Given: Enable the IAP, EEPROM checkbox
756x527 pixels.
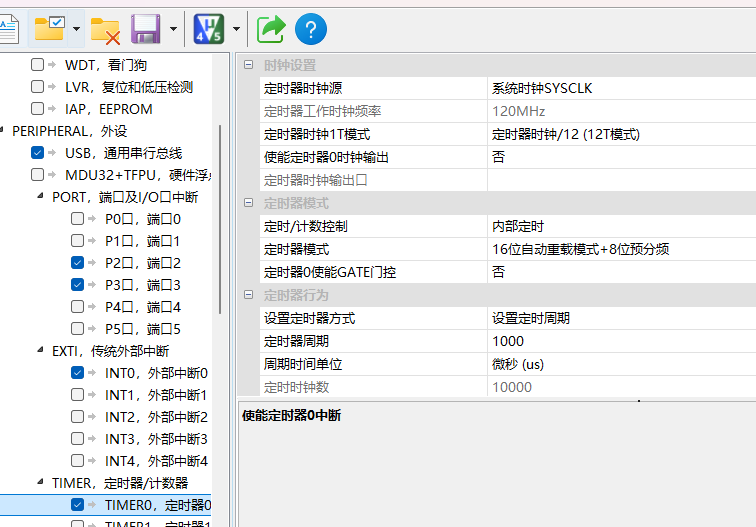Looking at the screenshot, I should [37, 109].
